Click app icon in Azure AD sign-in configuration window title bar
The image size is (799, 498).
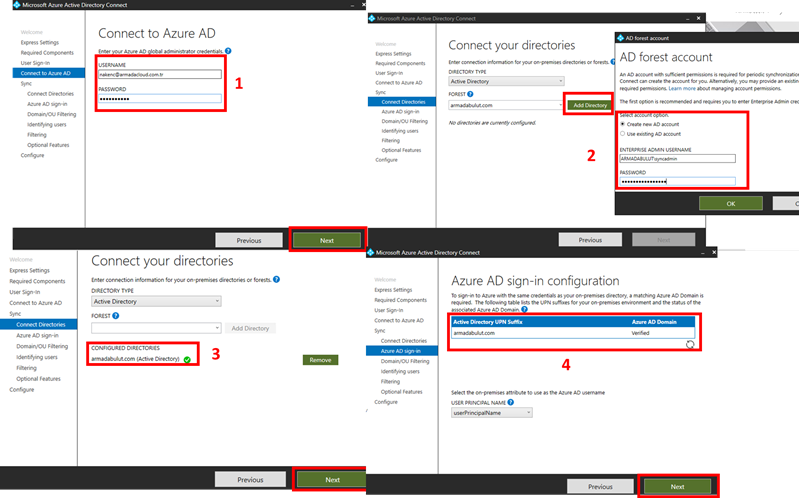pos(370,252)
